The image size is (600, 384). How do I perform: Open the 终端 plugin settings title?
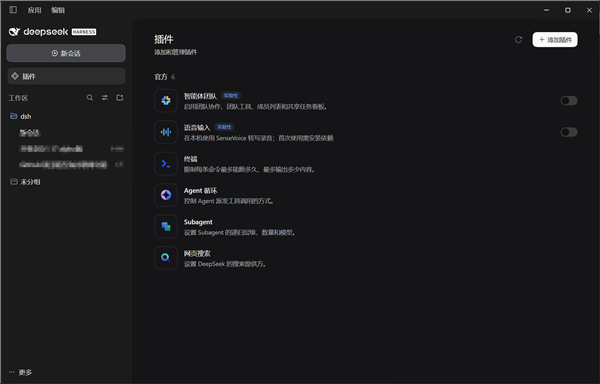click(x=191, y=159)
